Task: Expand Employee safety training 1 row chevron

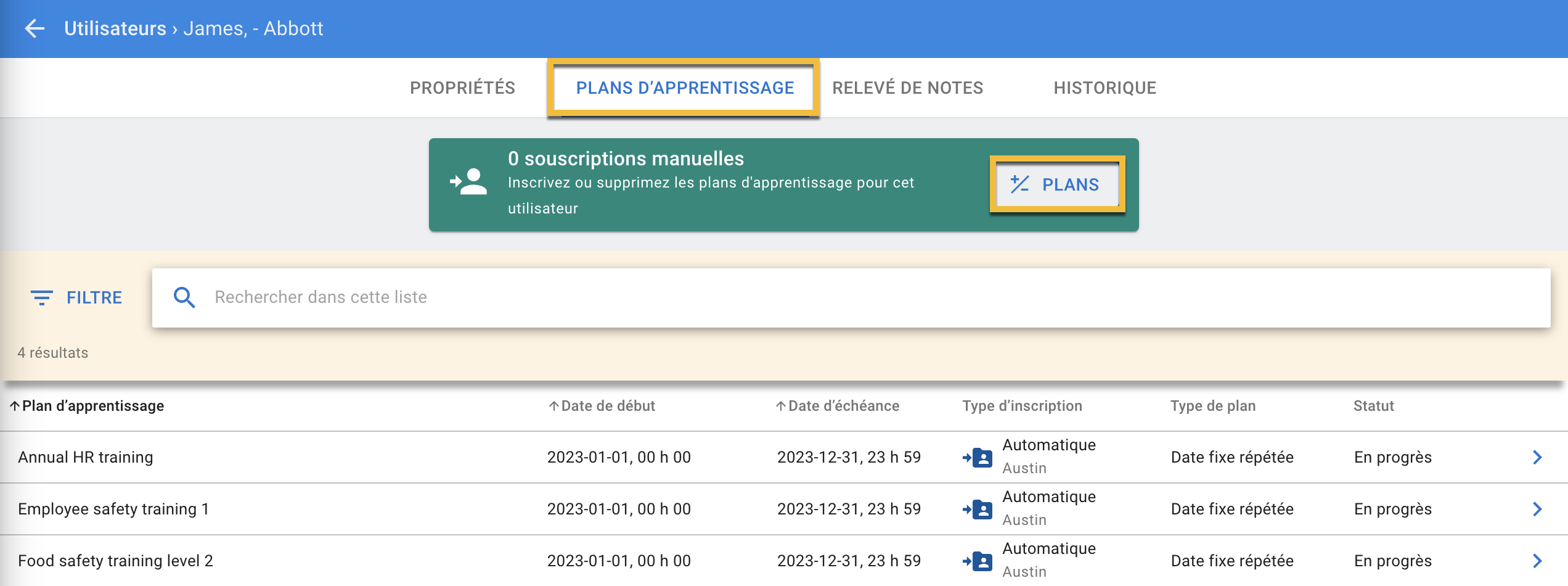Action: [1537, 509]
